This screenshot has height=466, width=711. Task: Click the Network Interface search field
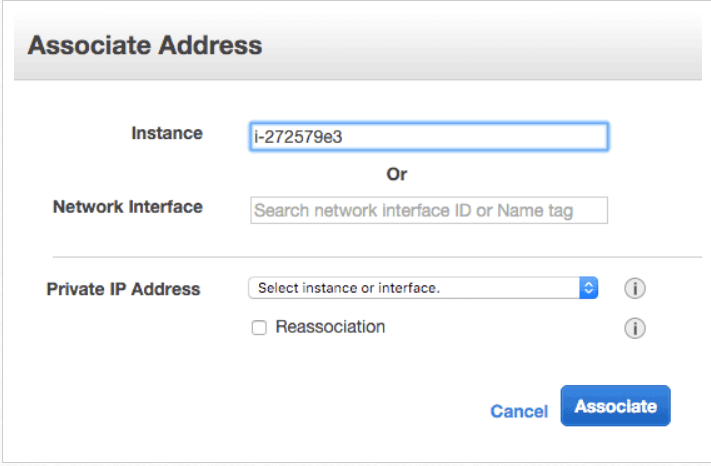429,210
